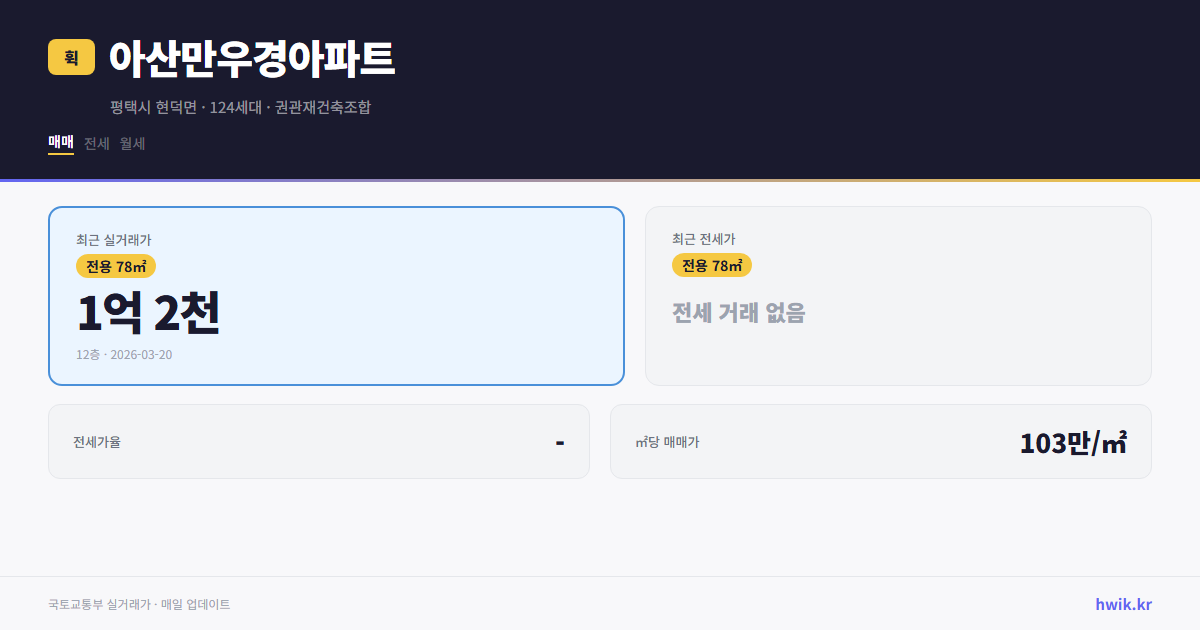The image size is (1200, 630).
Task: Select the 전세가율 panel
Action: (x=319, y=441)
